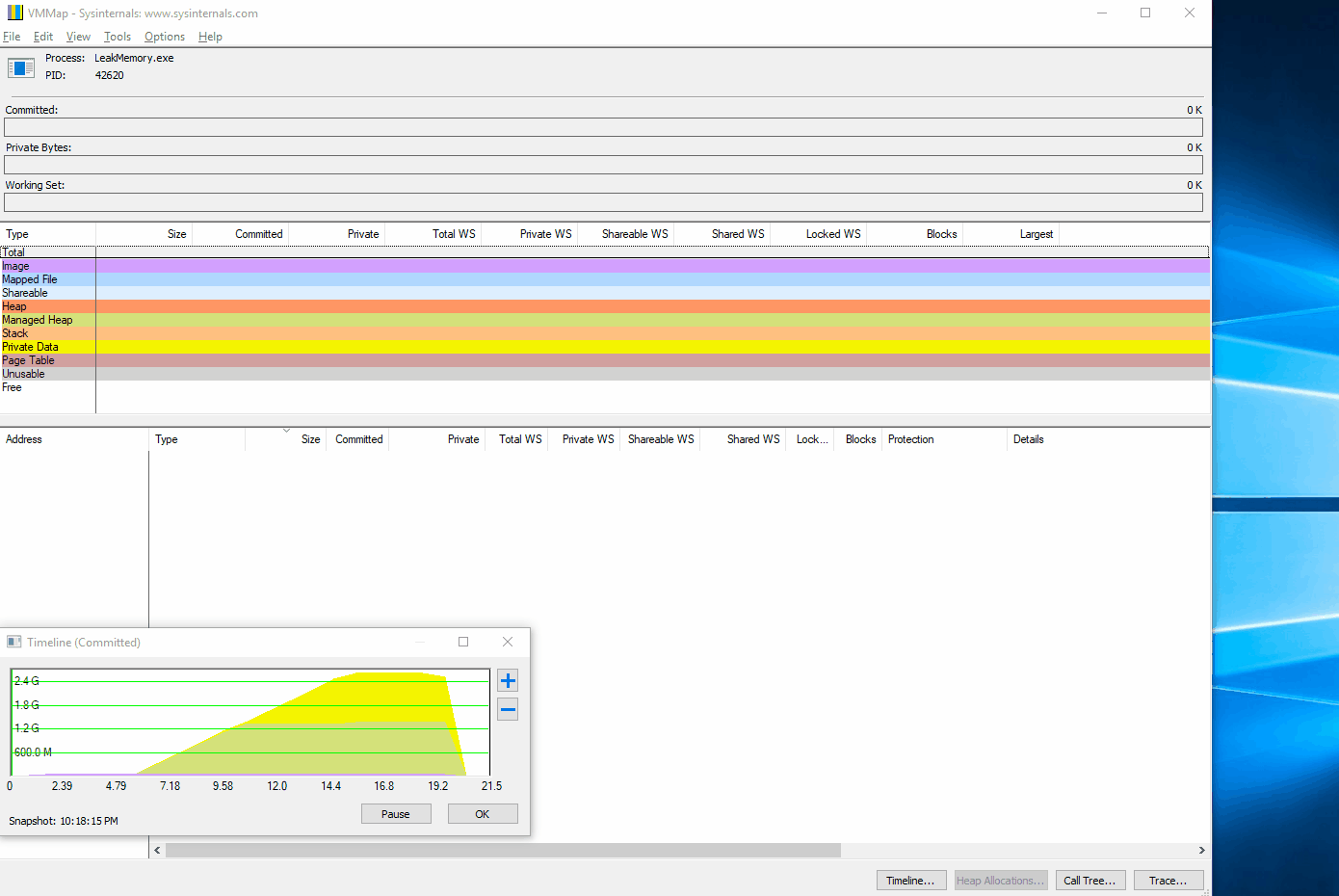This screenshot has width=1339, height=896.
Task: Click the zoom out minus icon on timeline
Action: (x=508, y=710)
